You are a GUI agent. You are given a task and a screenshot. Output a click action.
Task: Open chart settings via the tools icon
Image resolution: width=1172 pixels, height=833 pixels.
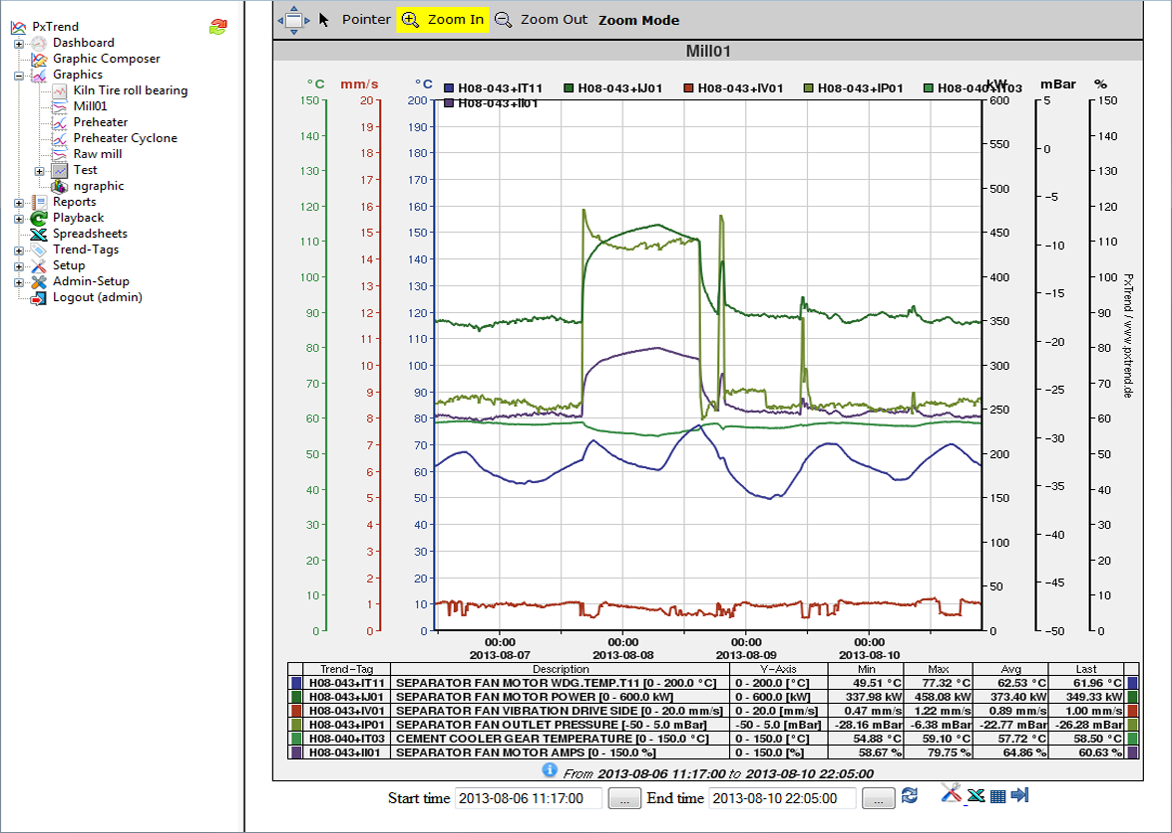point(951,795)
